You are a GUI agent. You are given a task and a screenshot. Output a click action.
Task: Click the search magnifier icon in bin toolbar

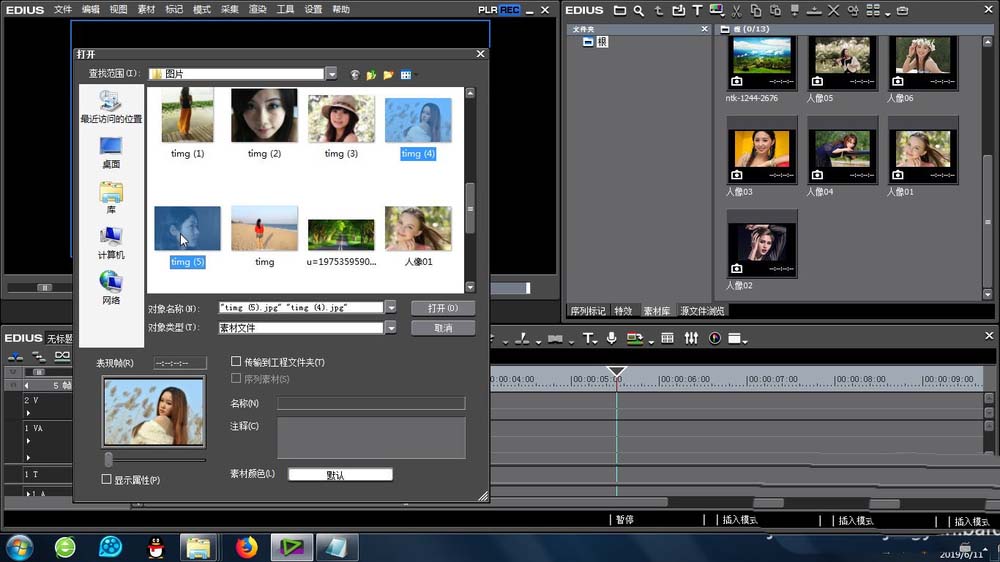coord(638,11)
